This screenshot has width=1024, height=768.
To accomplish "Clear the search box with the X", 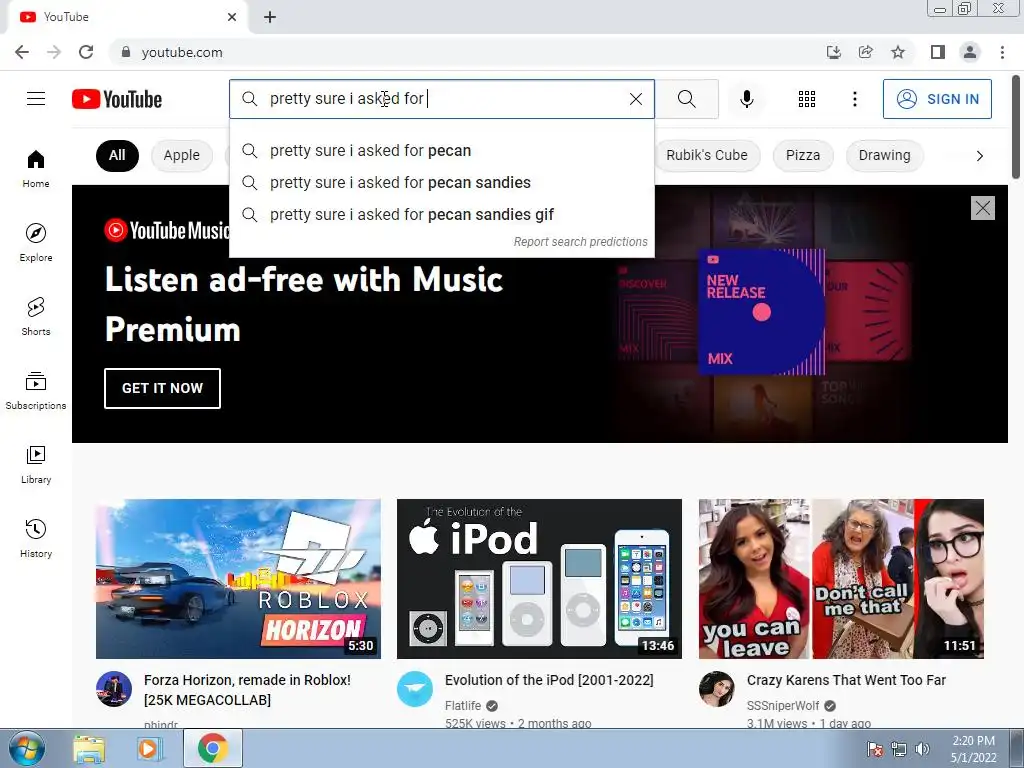I will coord(635,99).
